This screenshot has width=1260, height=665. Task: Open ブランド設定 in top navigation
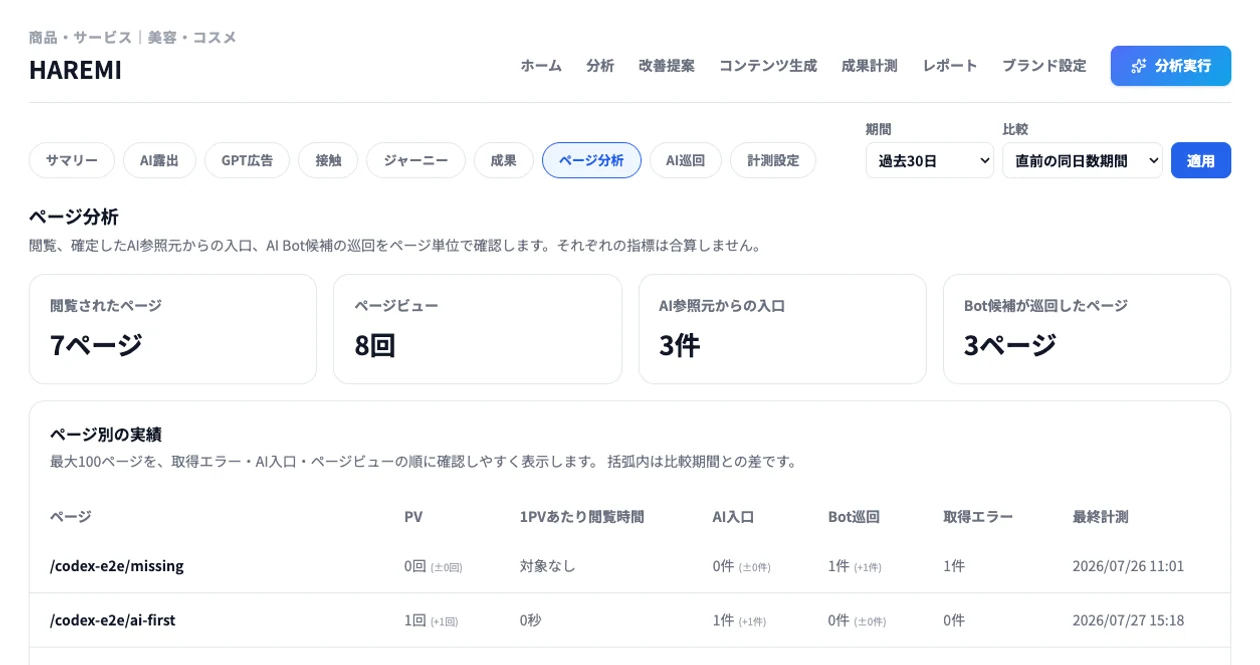pos(1044,65)
